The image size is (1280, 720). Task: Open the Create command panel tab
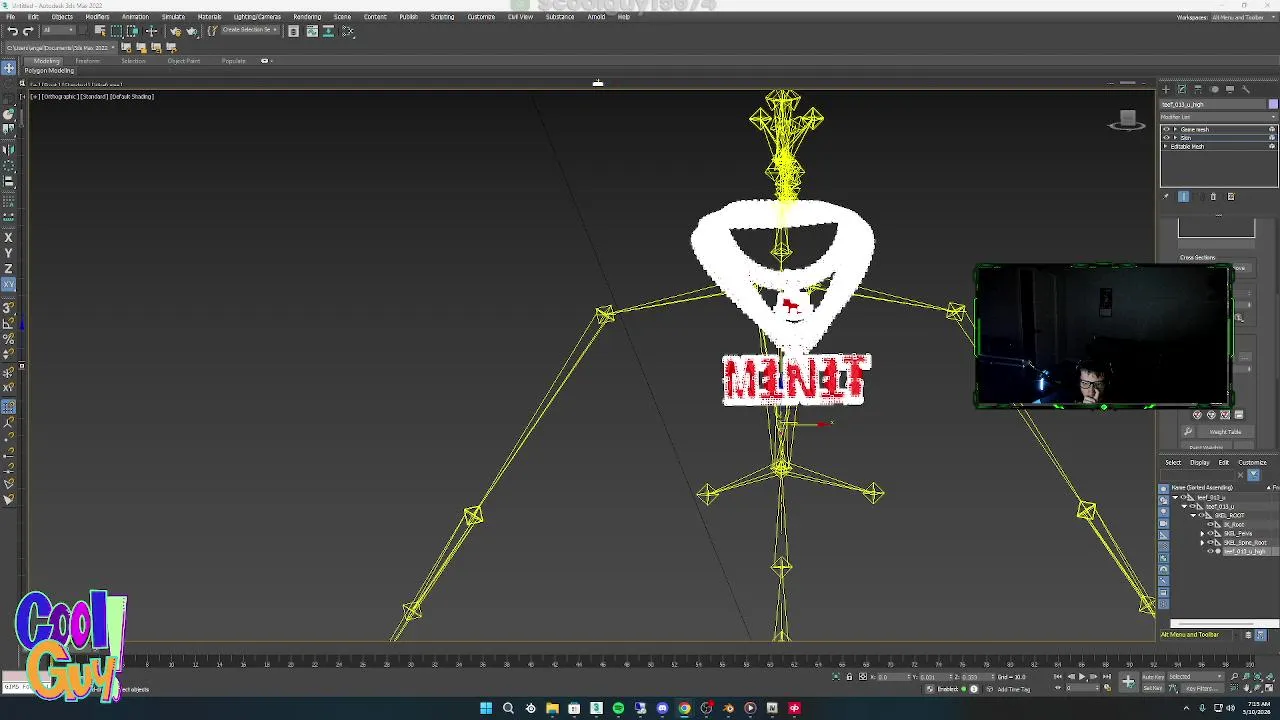[x=1166, y=89]
